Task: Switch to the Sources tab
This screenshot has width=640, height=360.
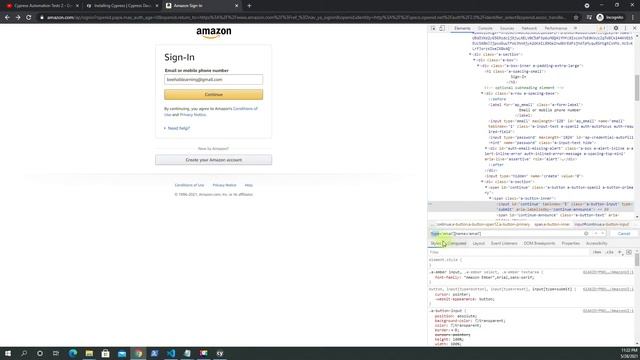Action: point(507,28)
